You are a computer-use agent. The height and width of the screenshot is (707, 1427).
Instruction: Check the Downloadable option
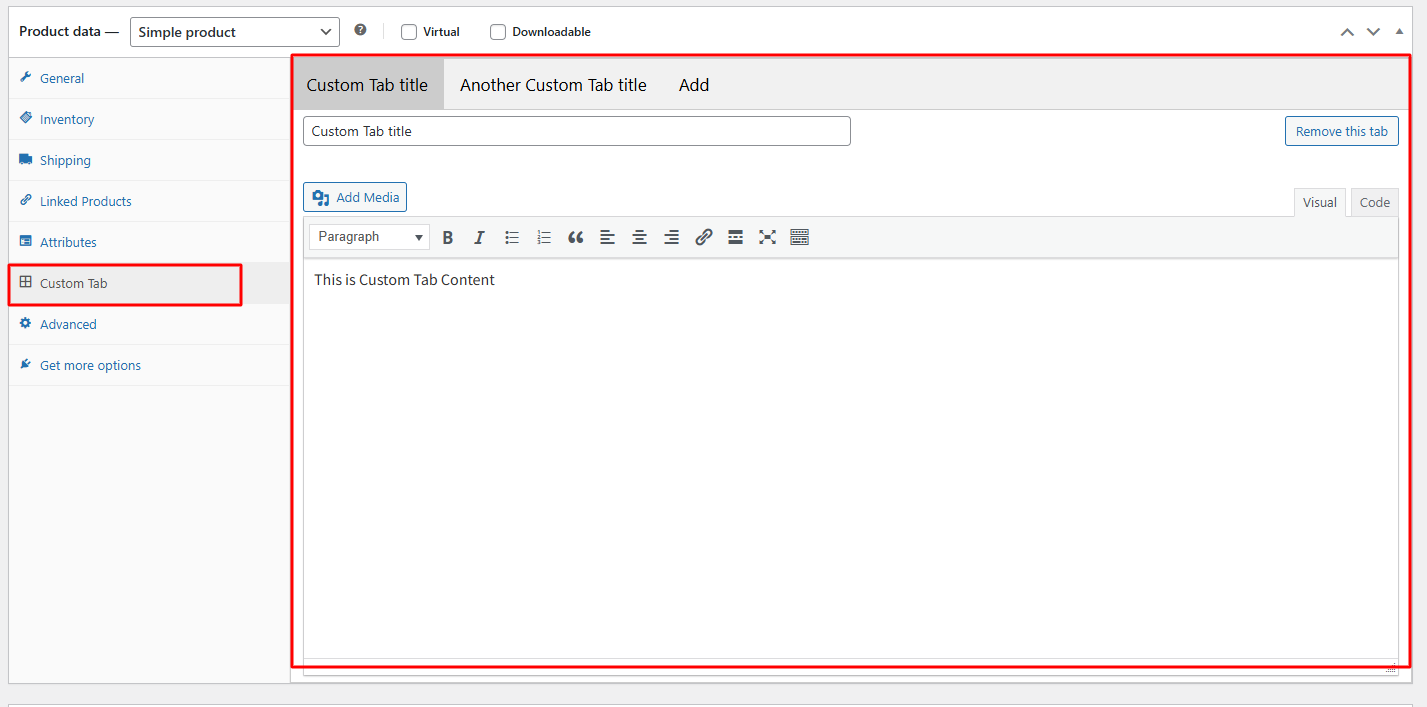(x=498, y=32)
